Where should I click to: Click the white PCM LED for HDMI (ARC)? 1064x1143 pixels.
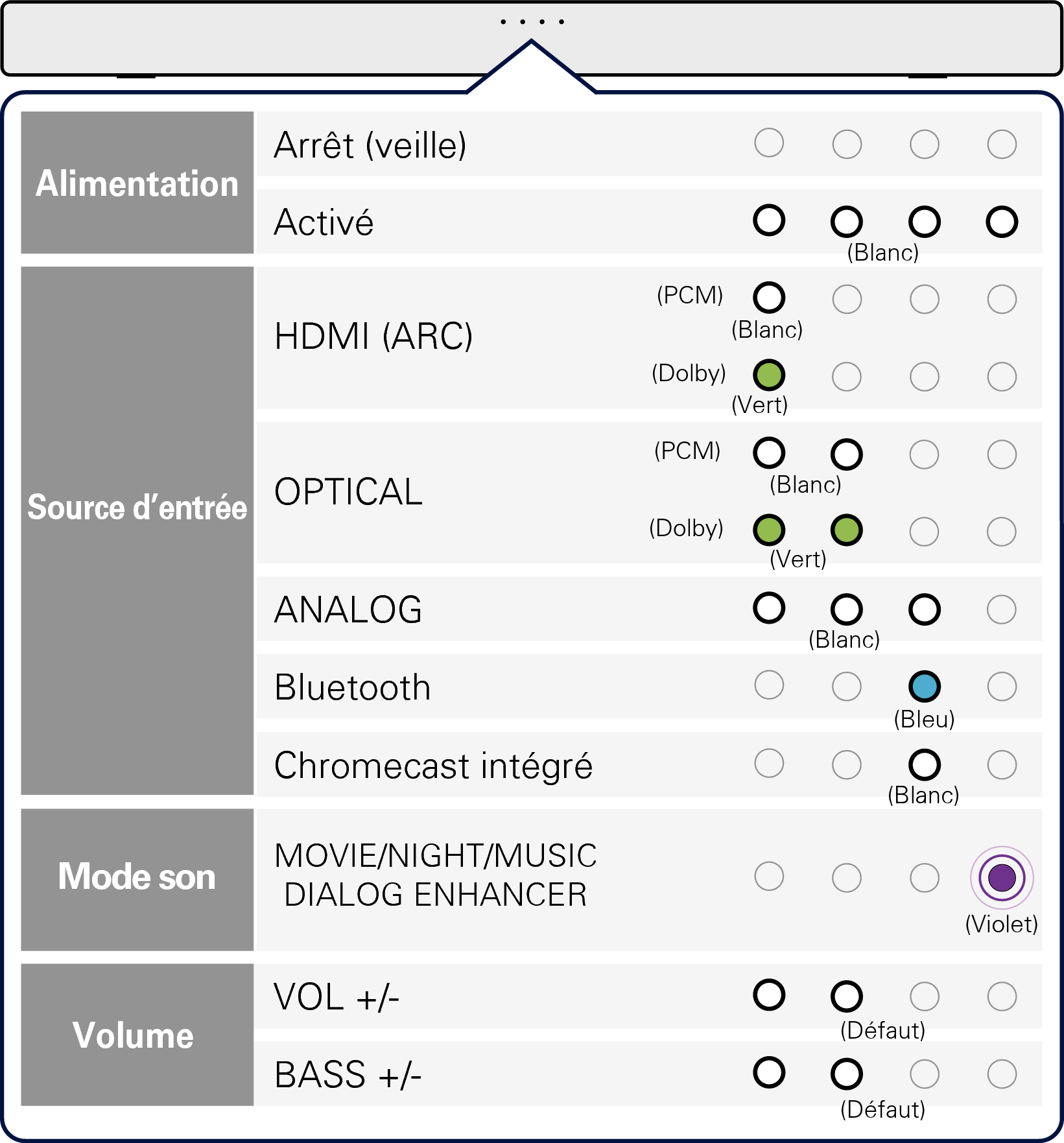tap(769, 298)
